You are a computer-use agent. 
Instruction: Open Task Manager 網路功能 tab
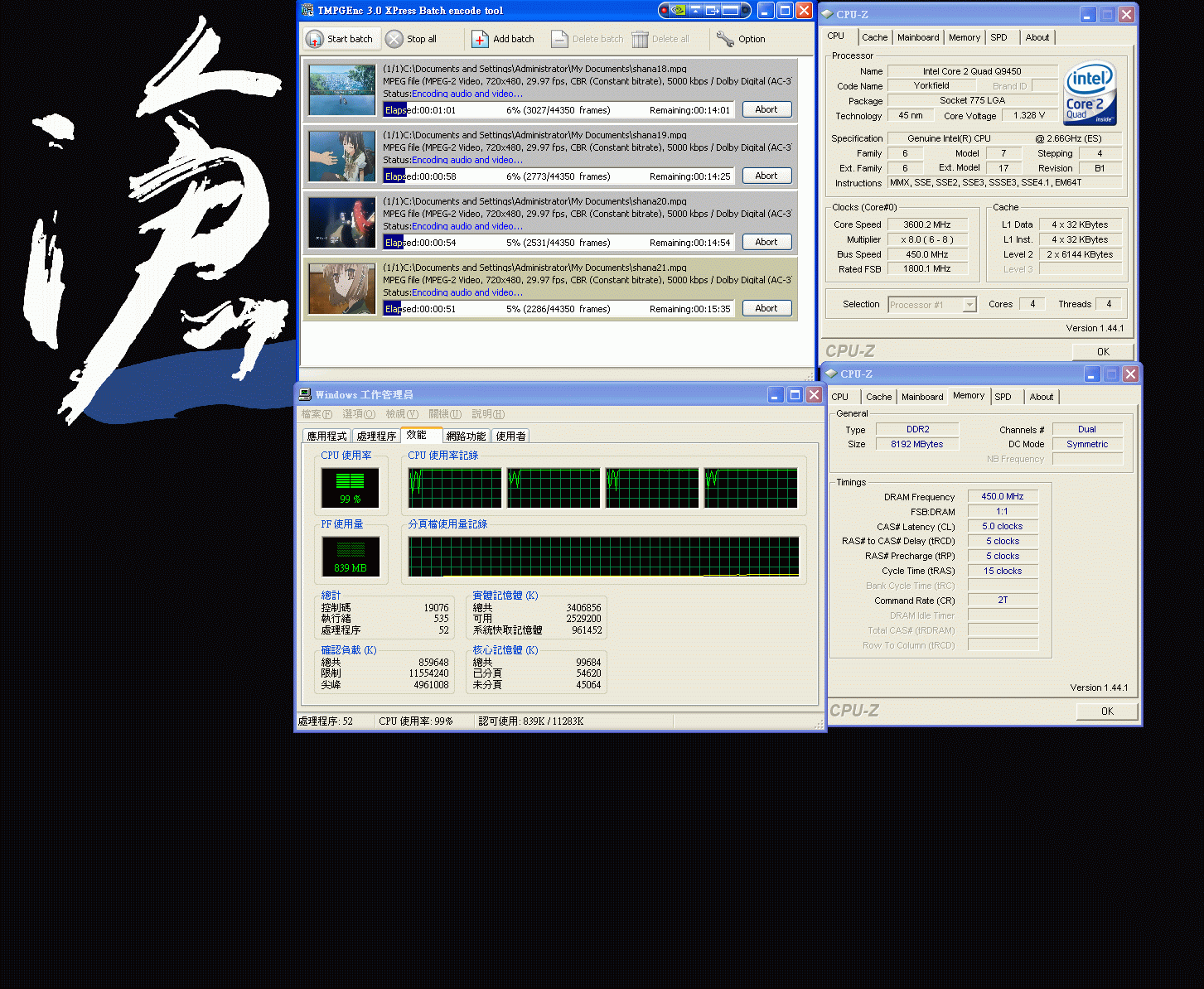(x=467, y=436)
